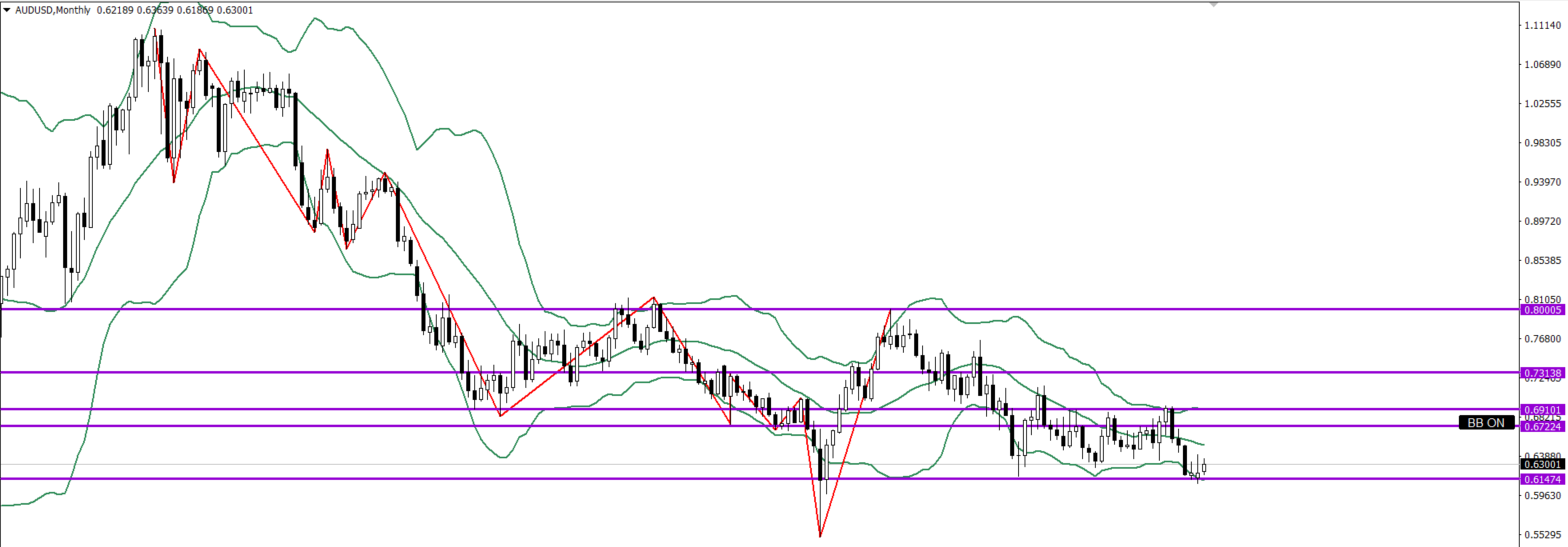
Task: Select the 0.73138 purple price label
Action: point(1542,373)
